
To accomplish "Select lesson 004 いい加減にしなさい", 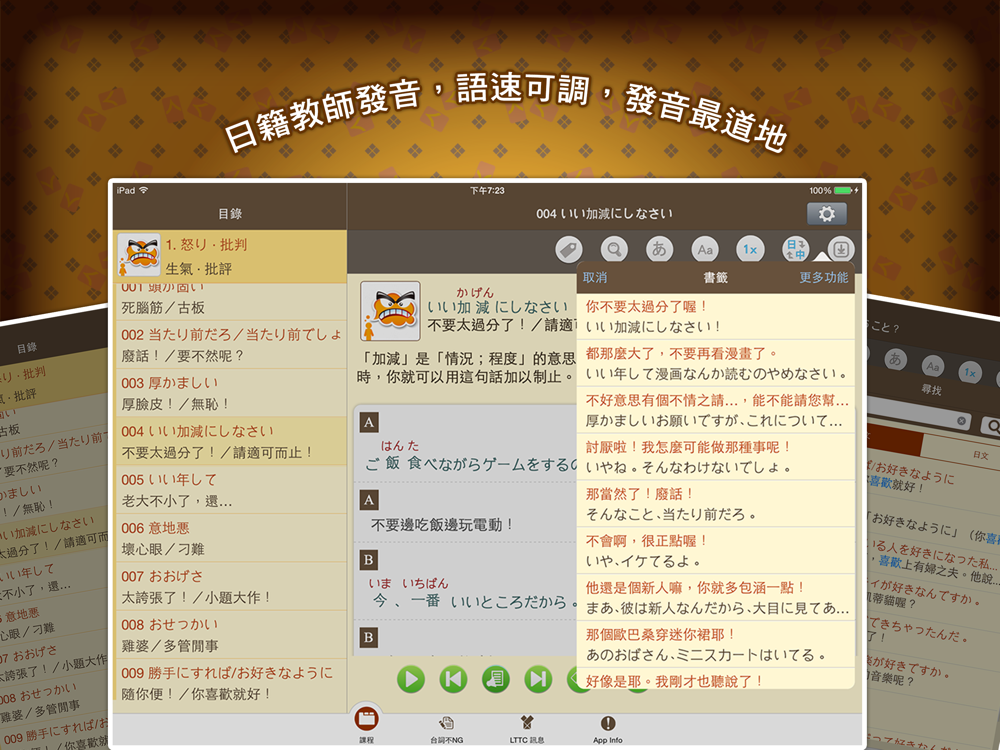I will tap(230, 441).
